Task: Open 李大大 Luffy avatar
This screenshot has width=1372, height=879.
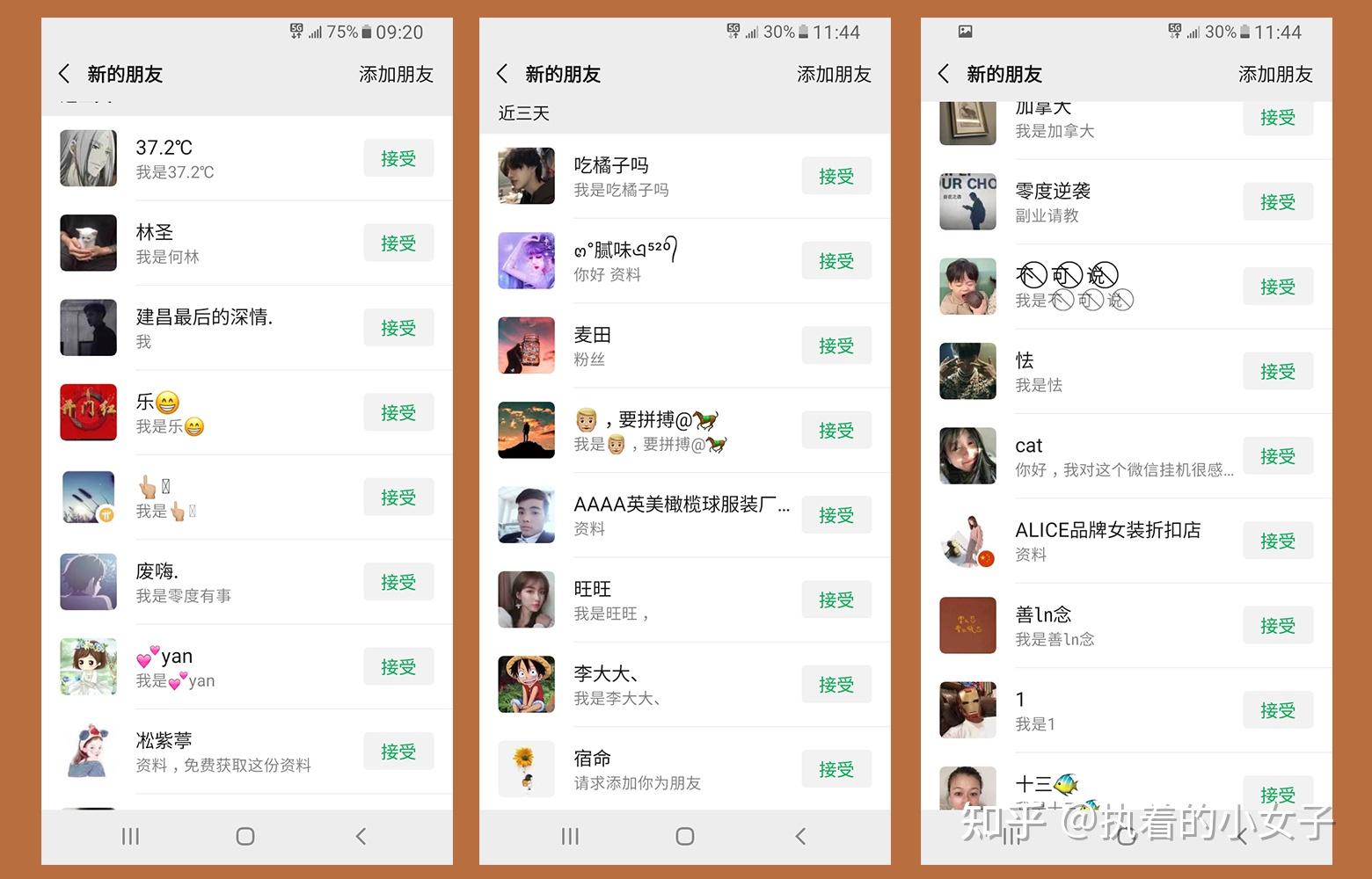Action: point(526,684)
